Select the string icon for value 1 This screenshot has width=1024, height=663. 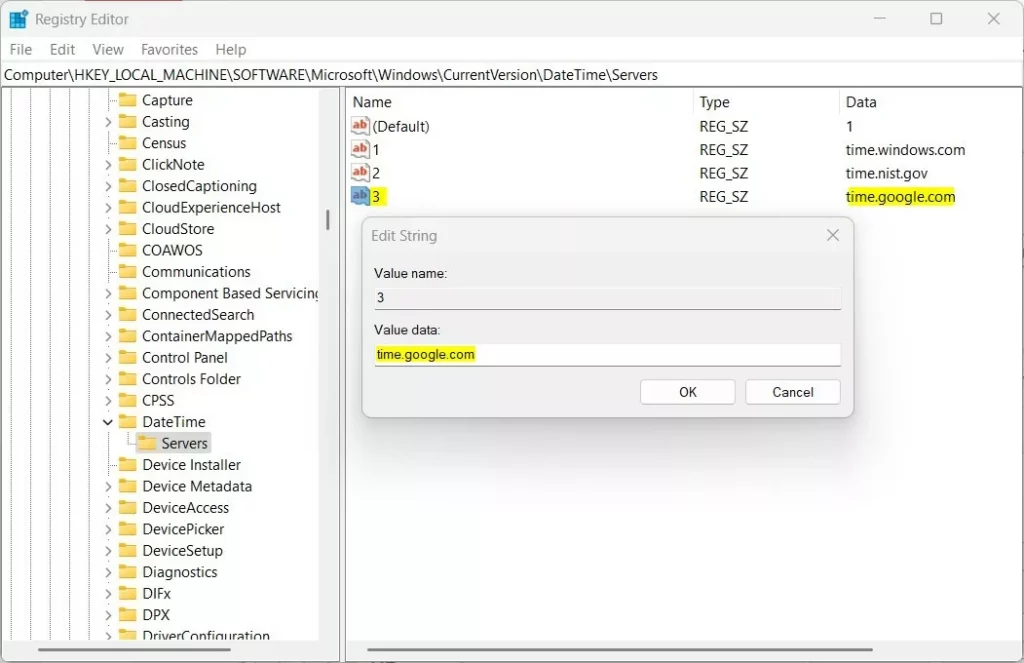tap(360, 150)
